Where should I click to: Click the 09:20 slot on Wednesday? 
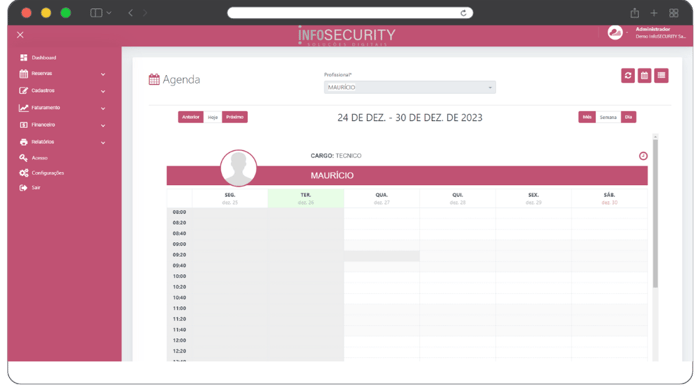point(382,255)
